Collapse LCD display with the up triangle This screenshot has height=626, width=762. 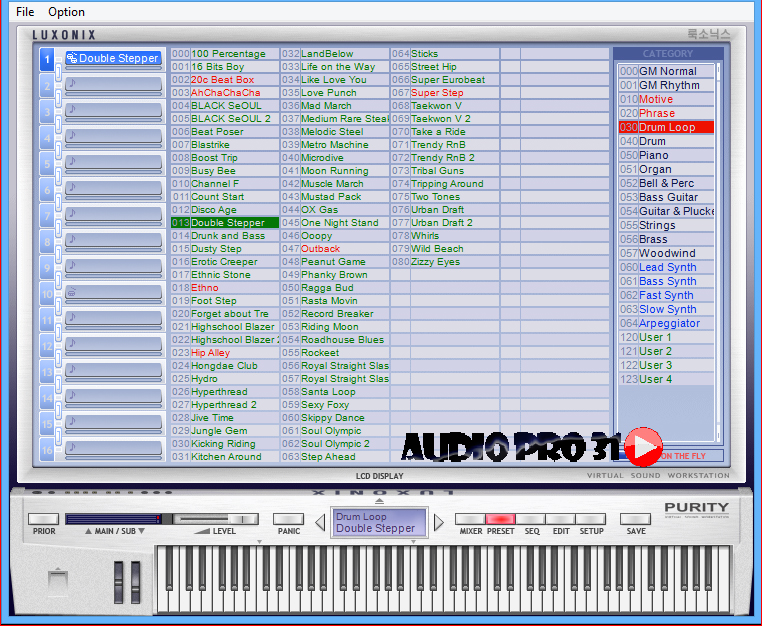point(380,501)
